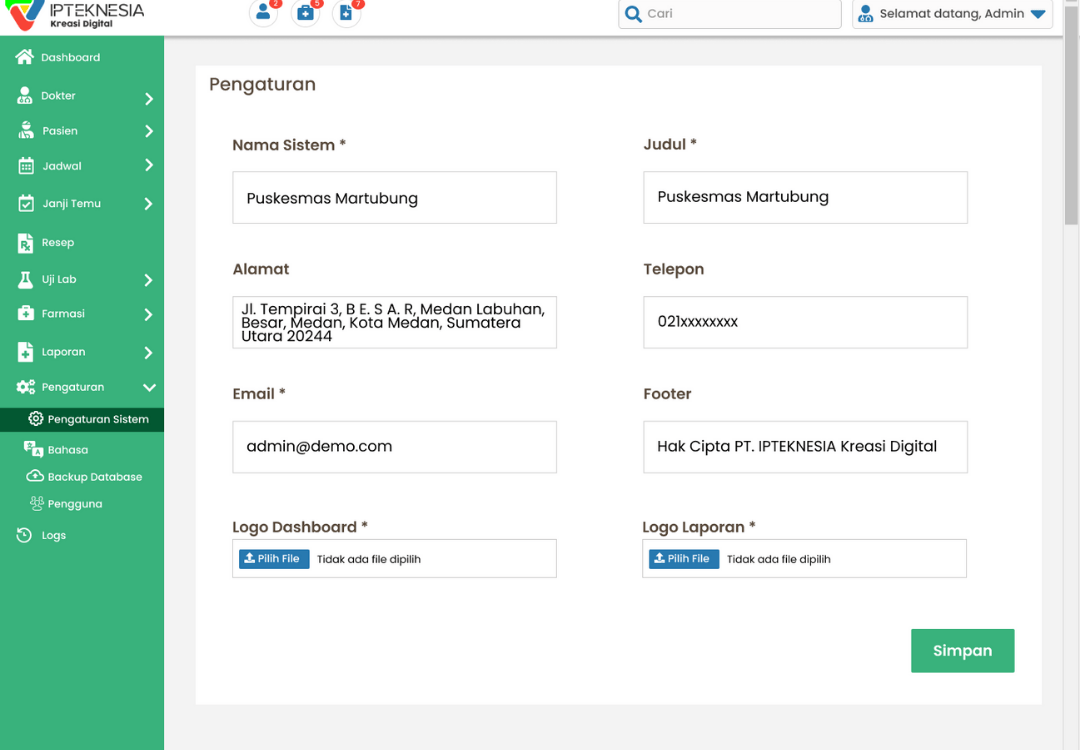Open the Janji Temu sidebar menu
The image size is (1080, 750).
tap(71, 204)
